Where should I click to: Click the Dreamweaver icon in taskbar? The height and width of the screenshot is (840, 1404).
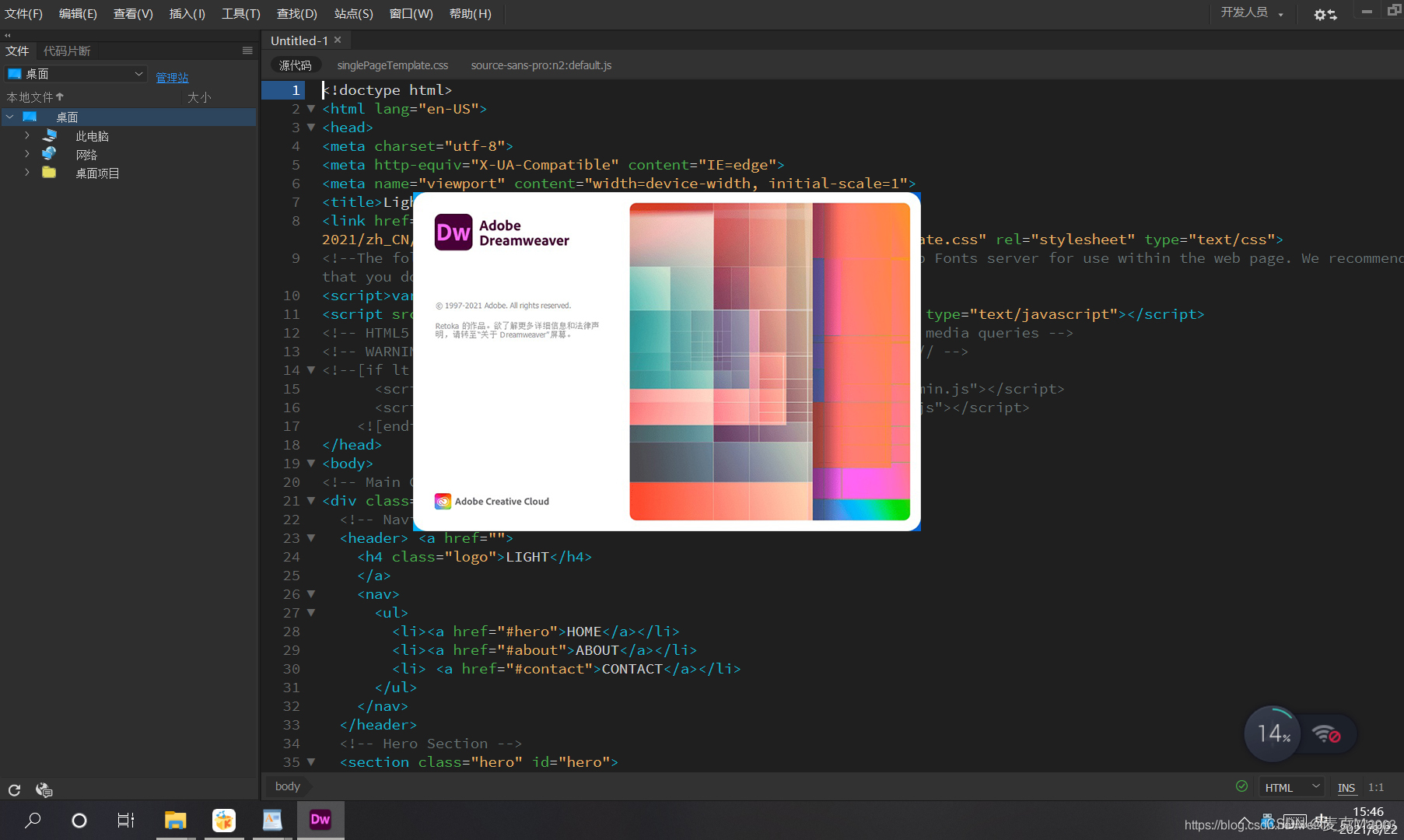320,819
